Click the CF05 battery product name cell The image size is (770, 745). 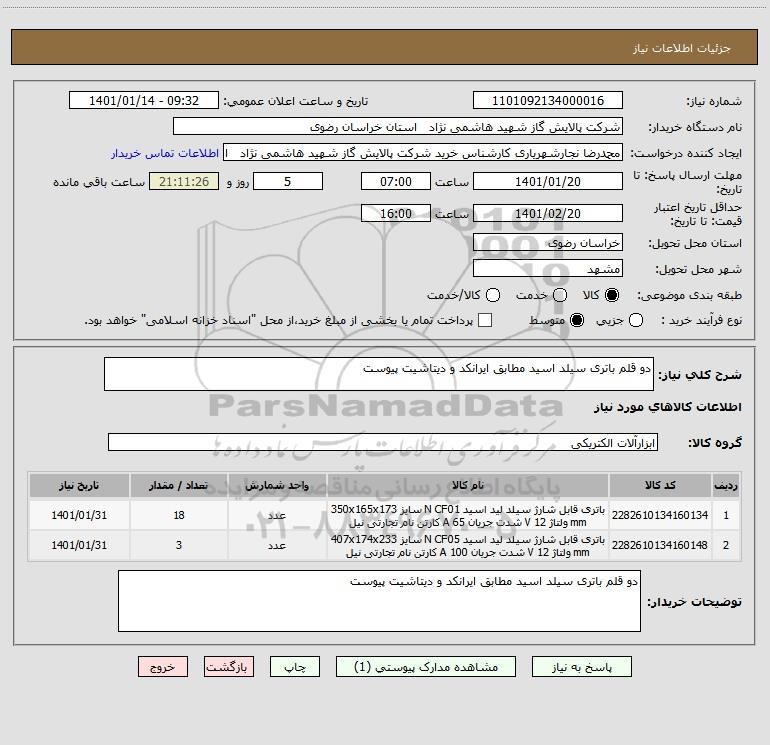click(468, 545)
